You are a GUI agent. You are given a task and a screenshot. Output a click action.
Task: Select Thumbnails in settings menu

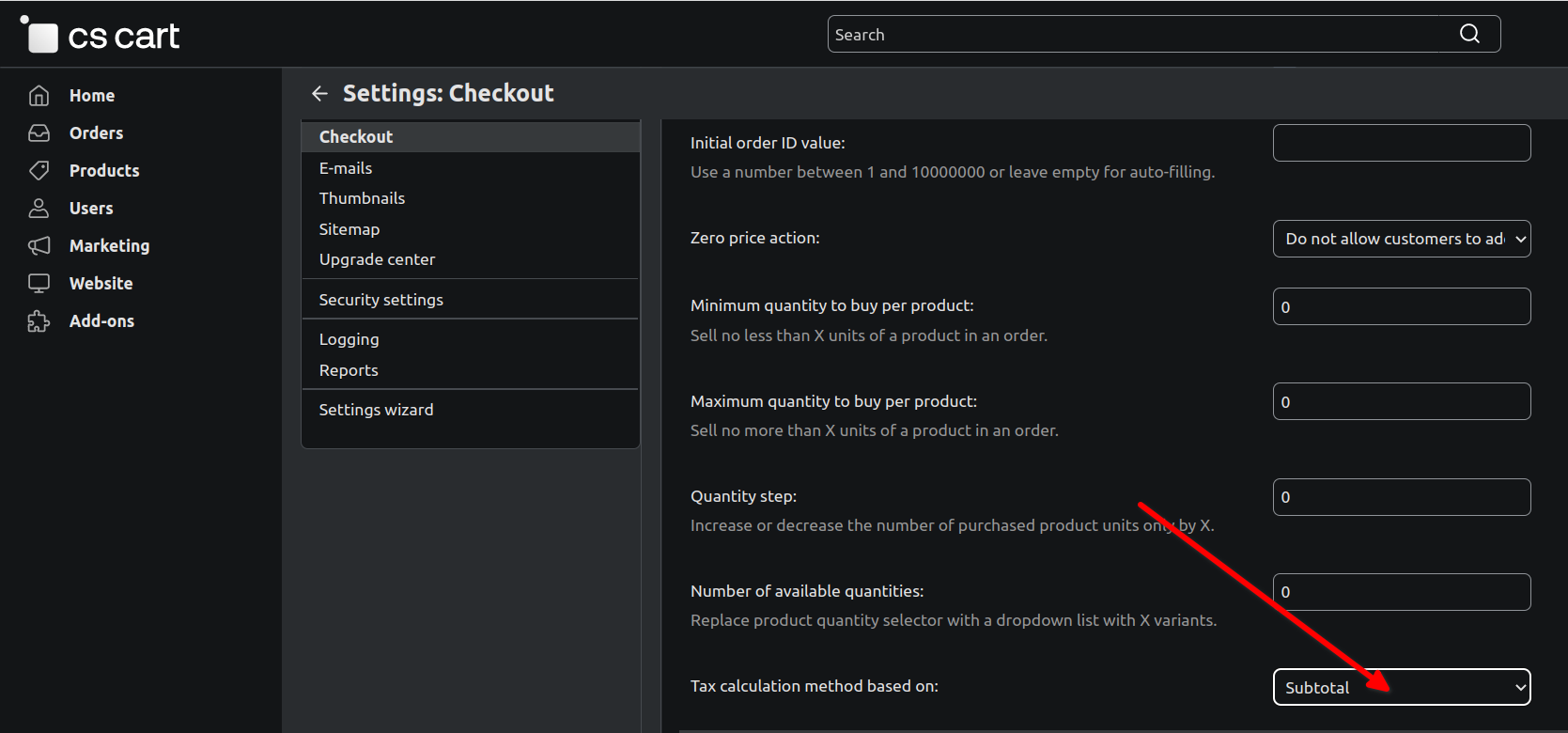click(x=362, y=198)
